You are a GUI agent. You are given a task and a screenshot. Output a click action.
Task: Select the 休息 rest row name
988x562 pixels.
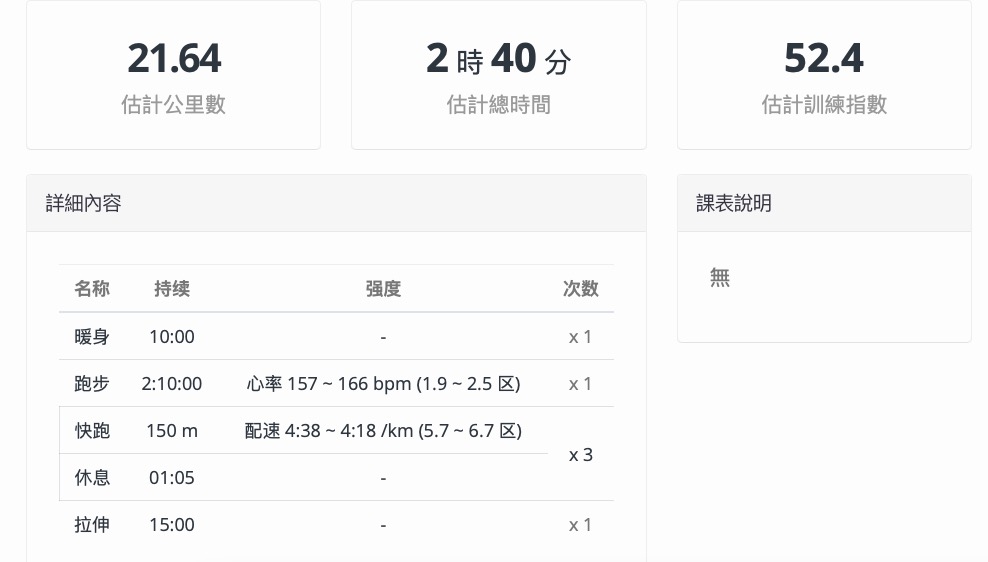92,478
